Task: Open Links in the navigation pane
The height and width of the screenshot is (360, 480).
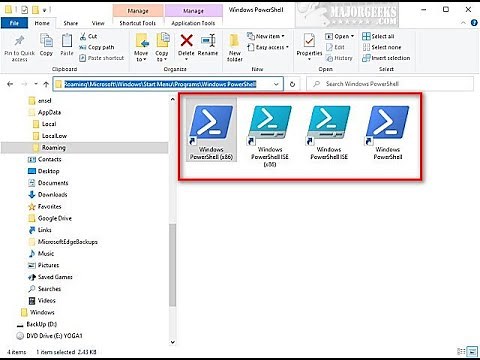Action: click(40, 230)
